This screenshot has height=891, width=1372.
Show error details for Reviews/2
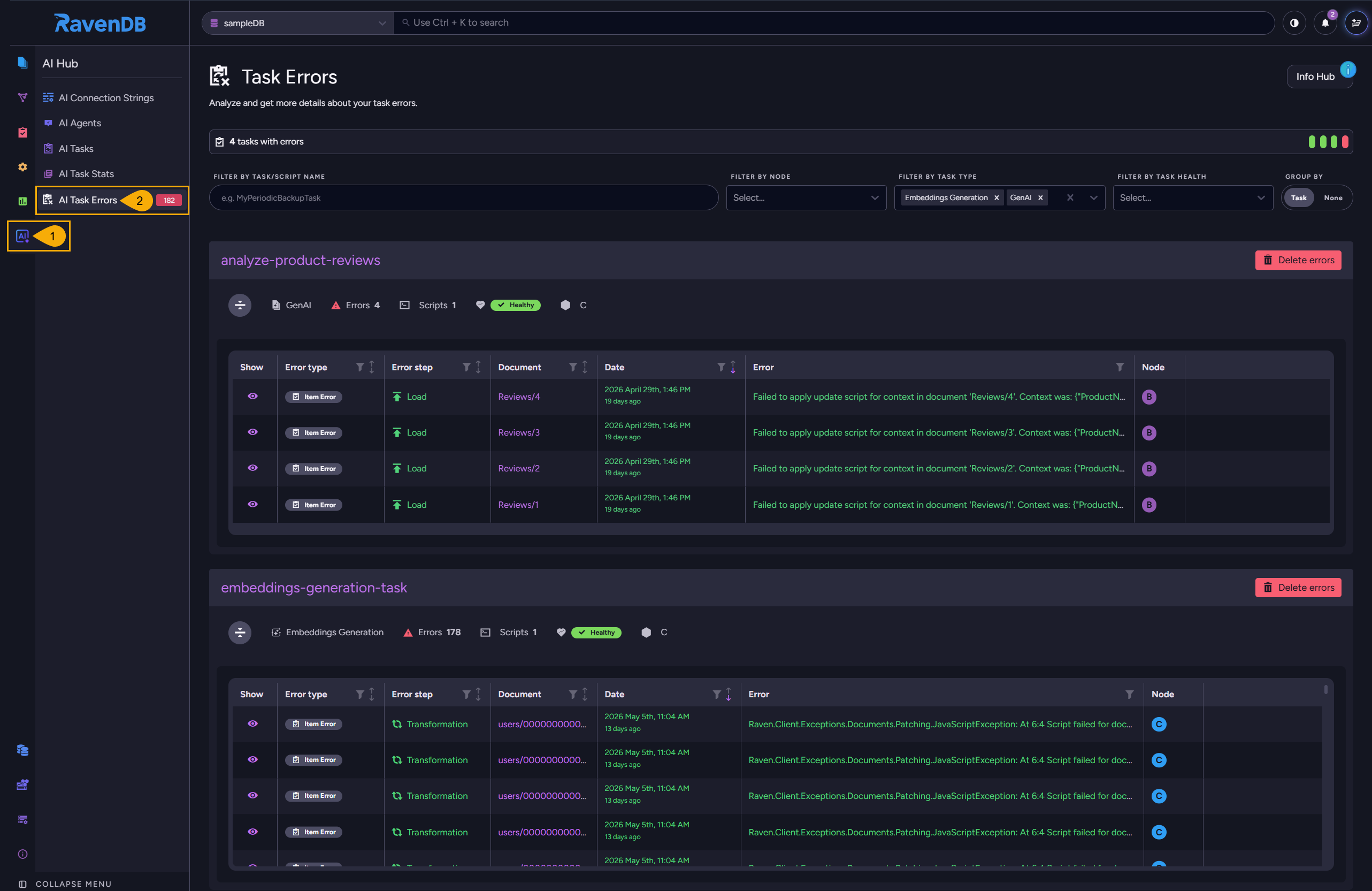pos(252,468)
